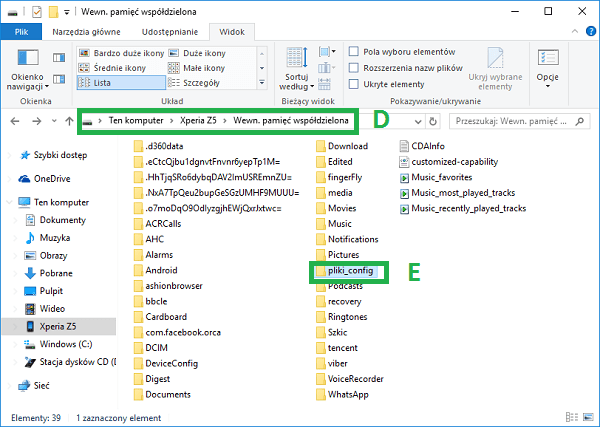Switch to Narzędzia główne tab
Image resolution: width=600 pixels, height=427 pixels.
[86, 32]
